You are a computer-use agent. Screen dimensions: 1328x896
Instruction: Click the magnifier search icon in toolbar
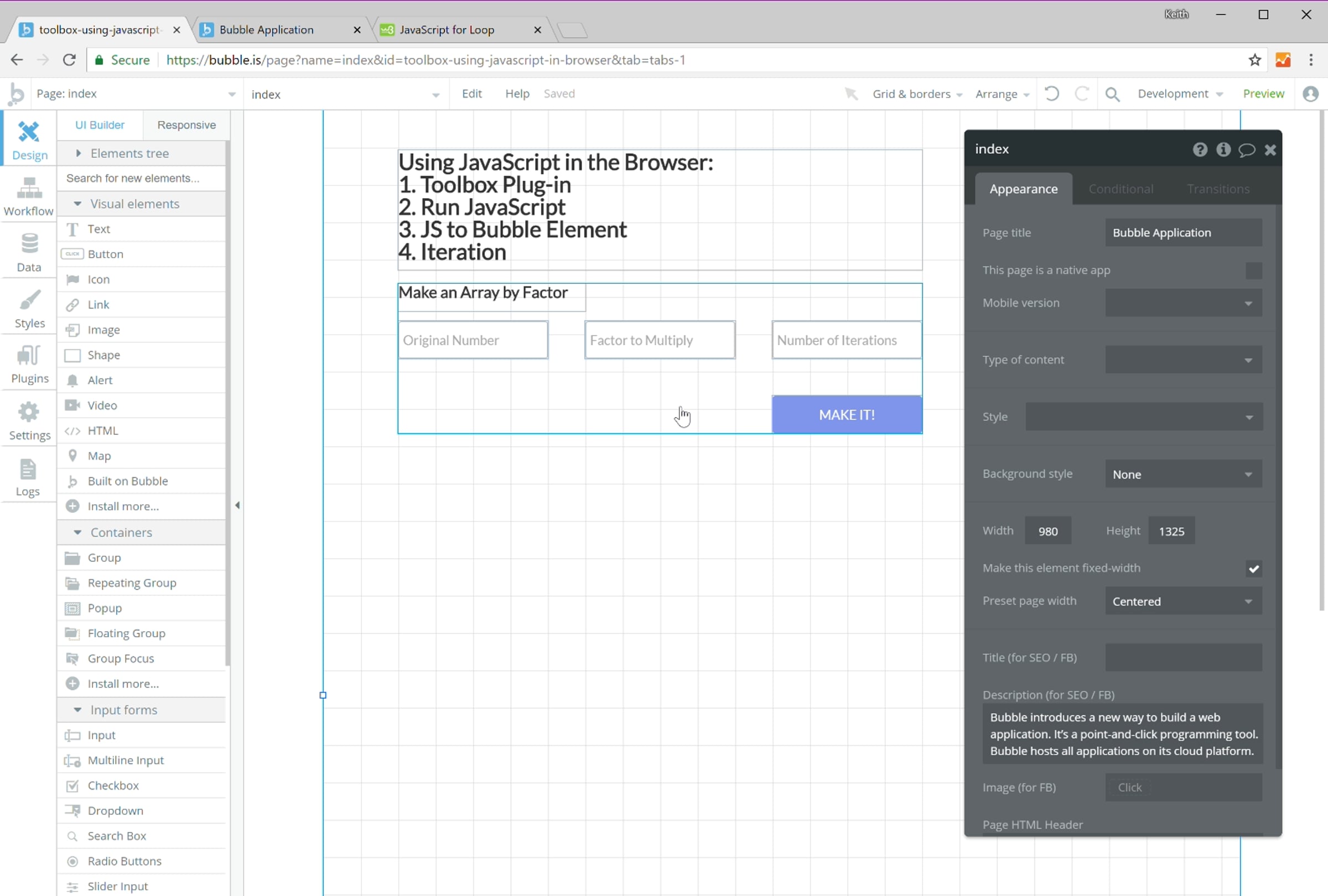(x=1112, y=94)
